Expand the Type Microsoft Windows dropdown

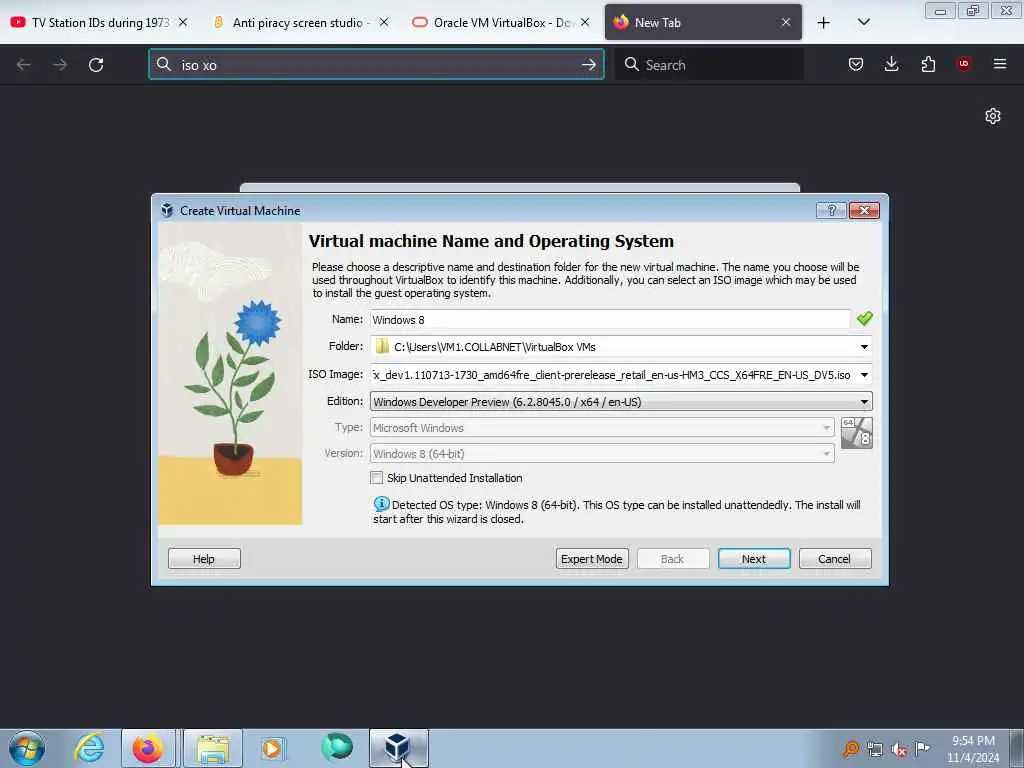click(601, 428)
